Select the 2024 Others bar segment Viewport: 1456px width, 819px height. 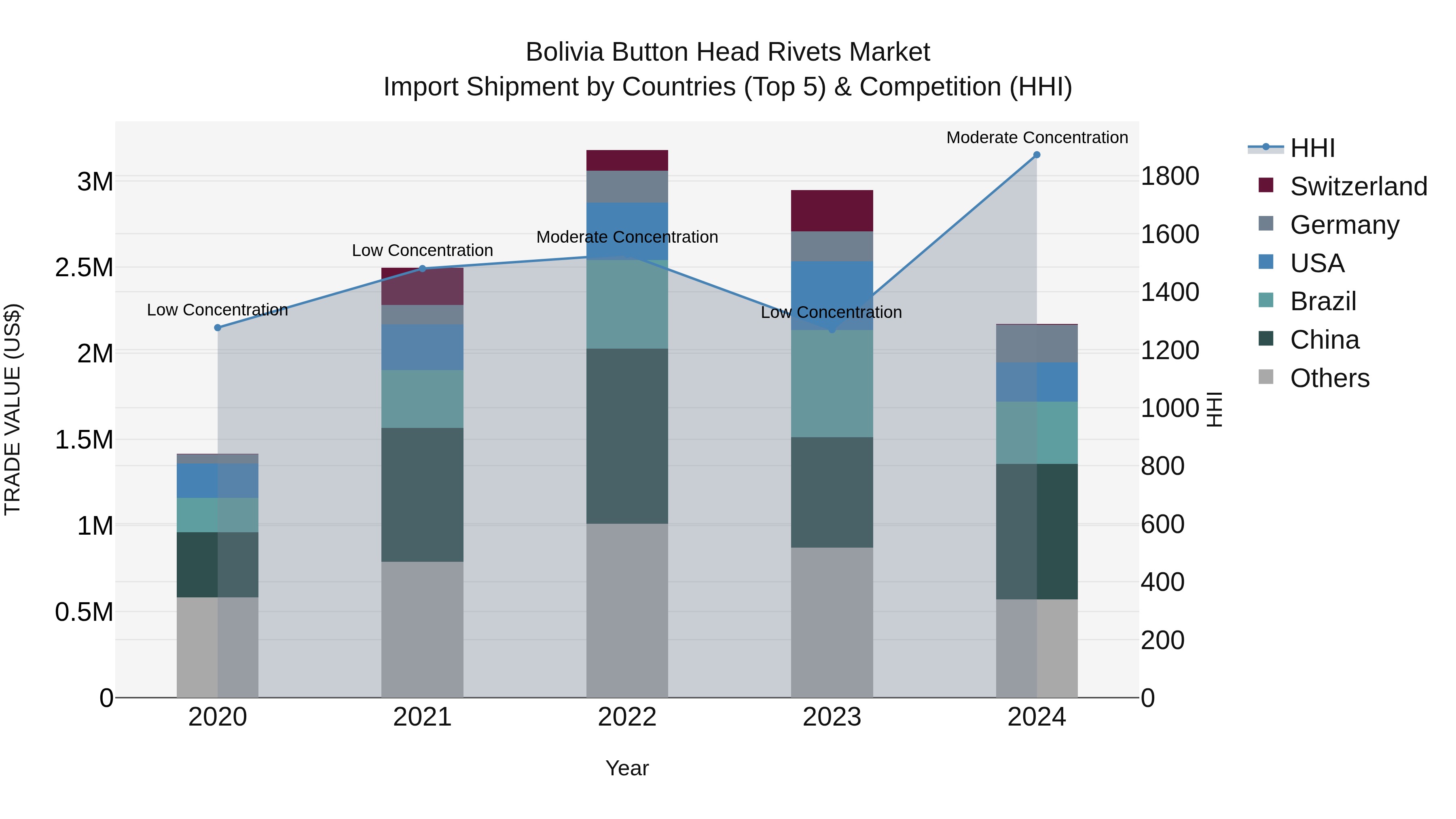[1037, 649]
